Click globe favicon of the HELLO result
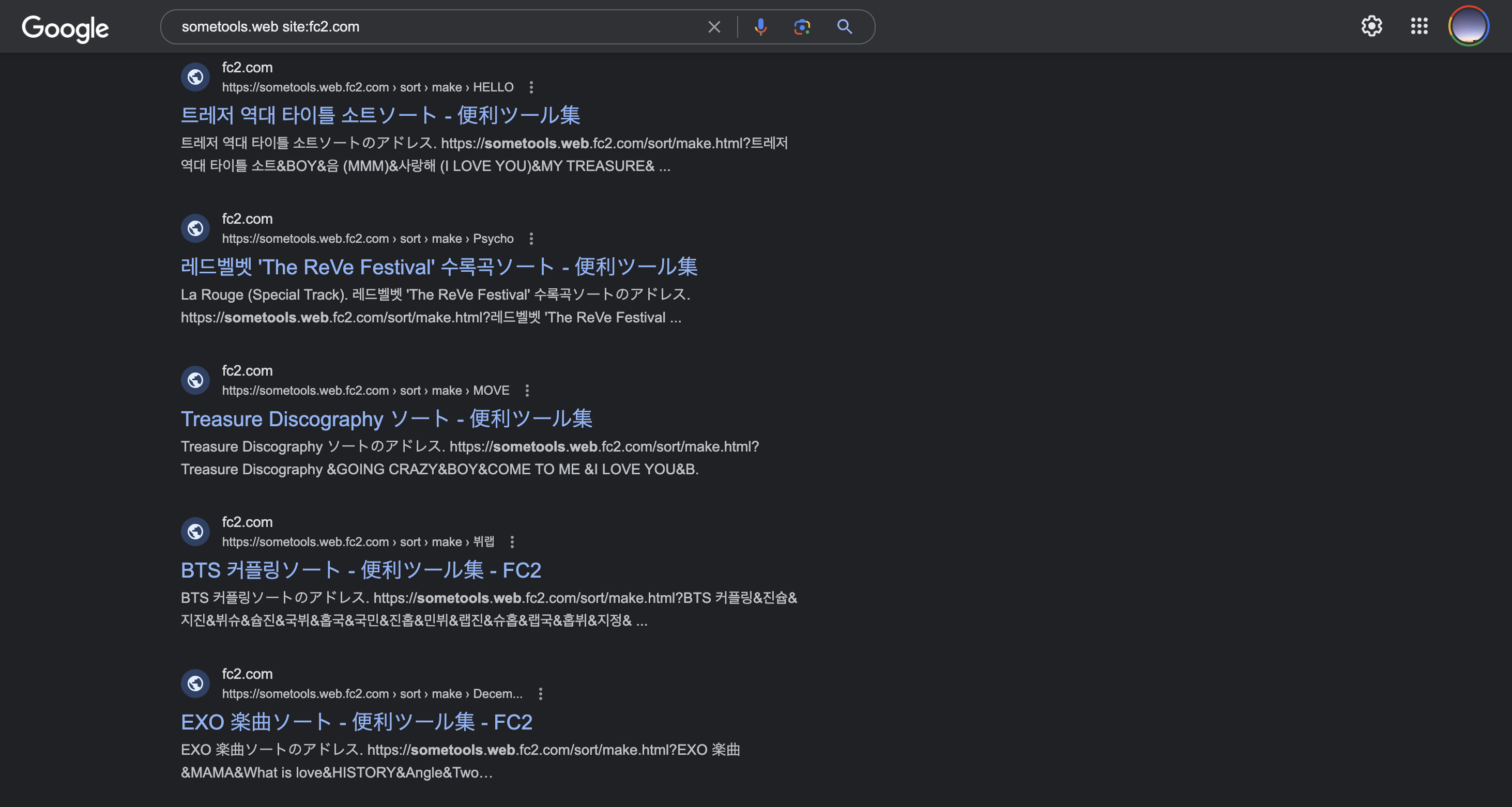Viewport: 1512px width, 807px height. click(x=195, y=77)
